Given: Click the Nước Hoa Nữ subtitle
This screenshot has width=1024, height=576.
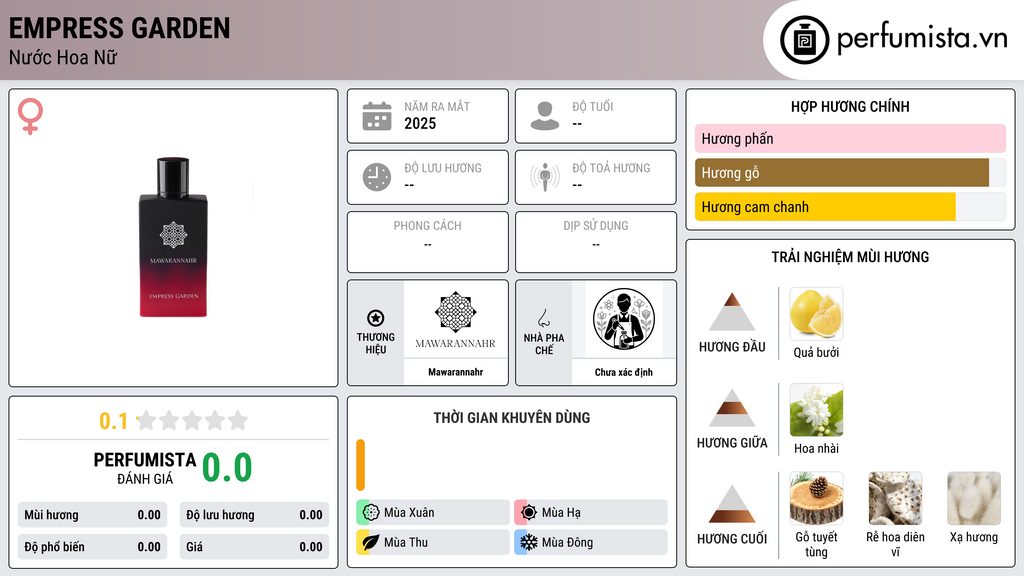Looking at the screenshot, I should [x=63, y=57].
